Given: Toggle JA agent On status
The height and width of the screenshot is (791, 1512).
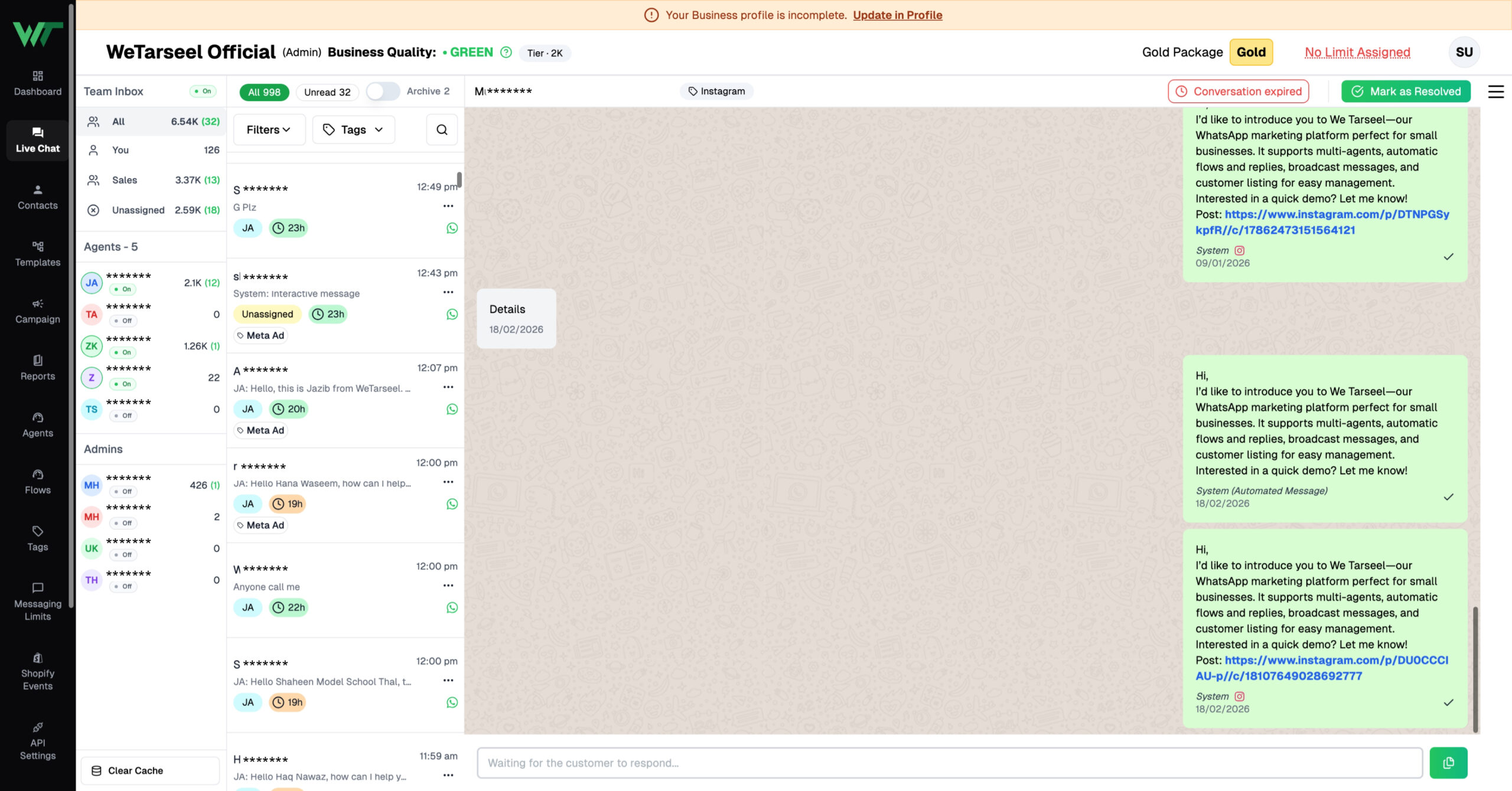Looking at the screenshot, I should [123, 289].
